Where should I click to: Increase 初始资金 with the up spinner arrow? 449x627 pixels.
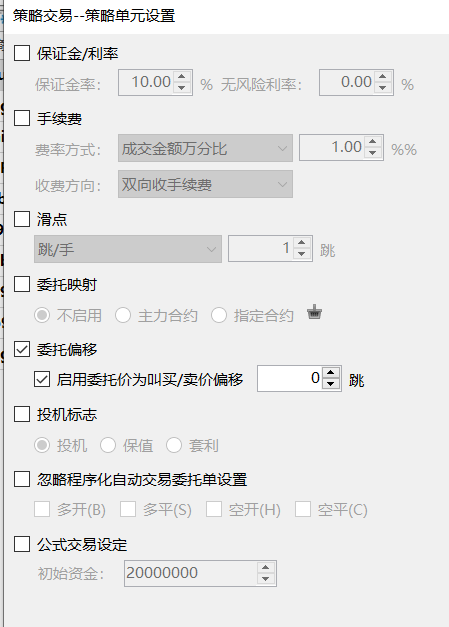(x=265, y=568)
